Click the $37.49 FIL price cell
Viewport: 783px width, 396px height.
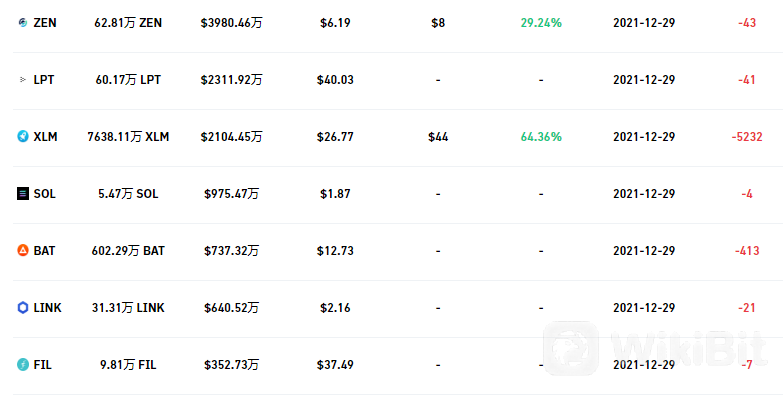pyautogui.click(x=335, y=365)
